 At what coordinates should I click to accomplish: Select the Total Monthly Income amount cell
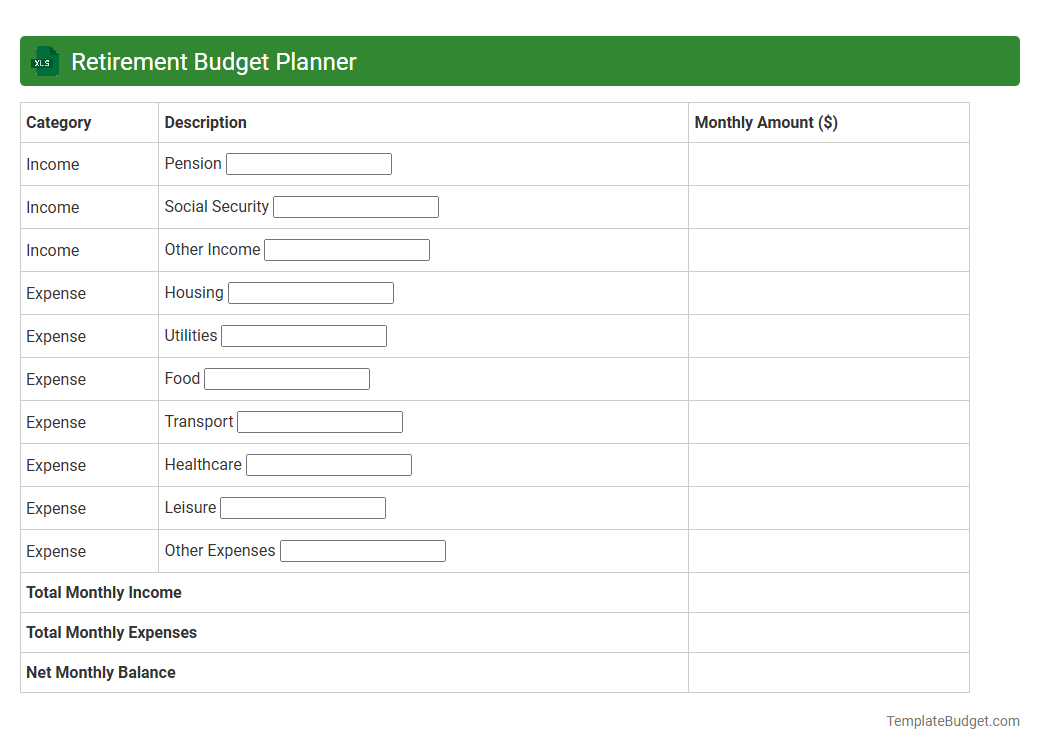(x=828, y=592)
